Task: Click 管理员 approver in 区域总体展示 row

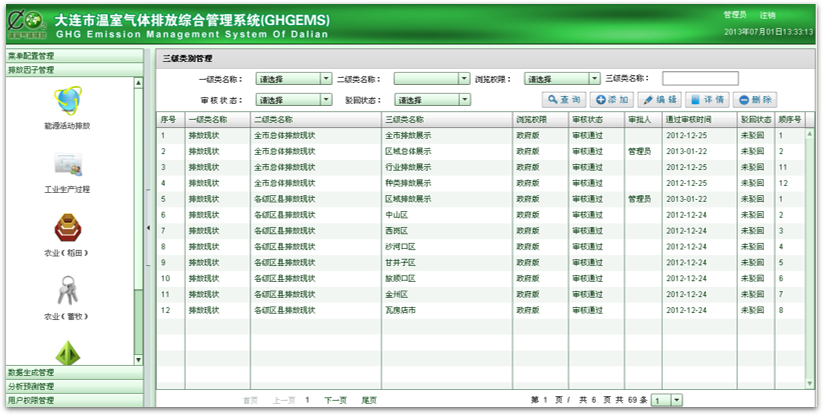Action: point(639,151)
